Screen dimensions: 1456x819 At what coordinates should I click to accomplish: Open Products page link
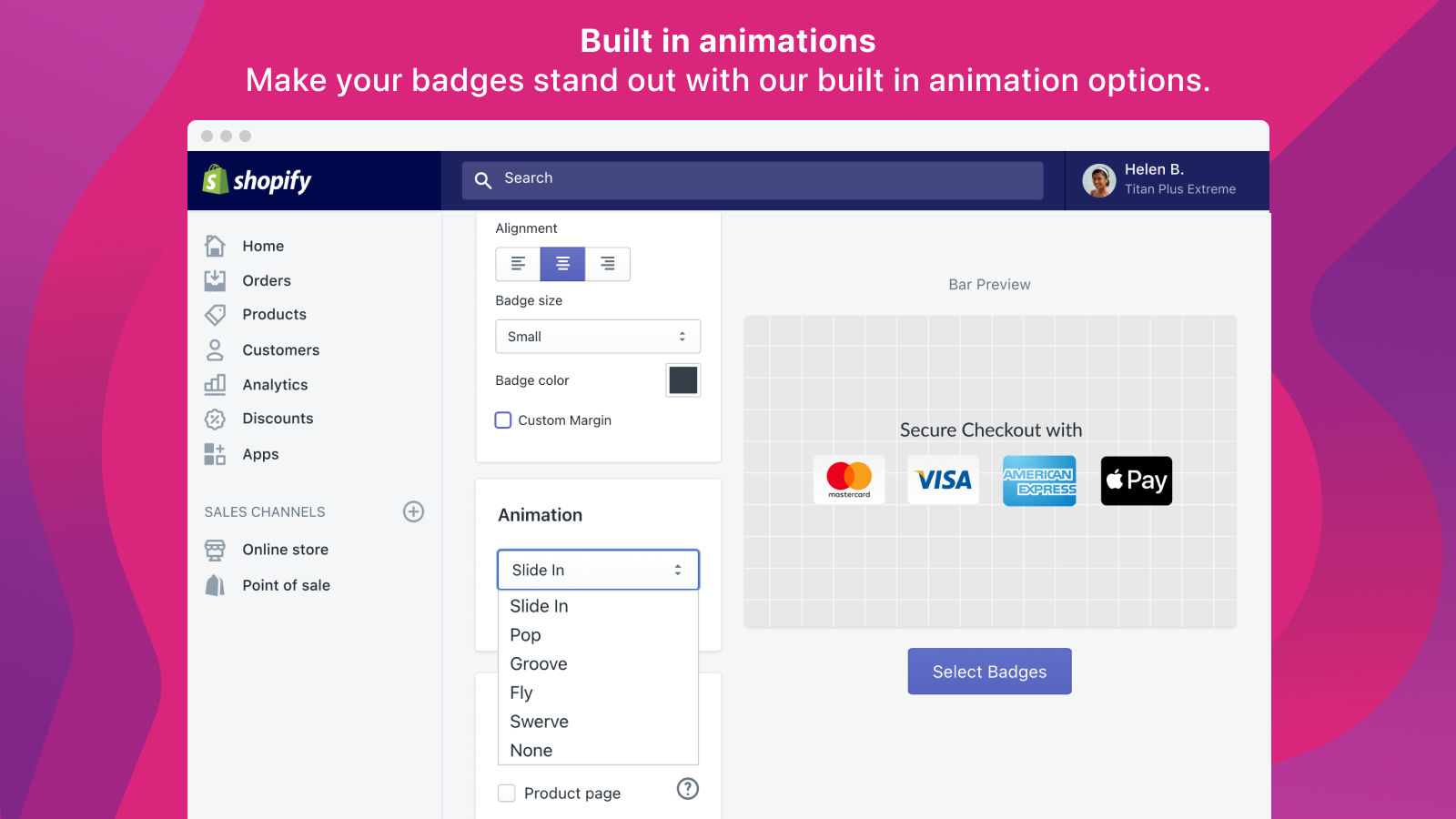pos(274,315)
